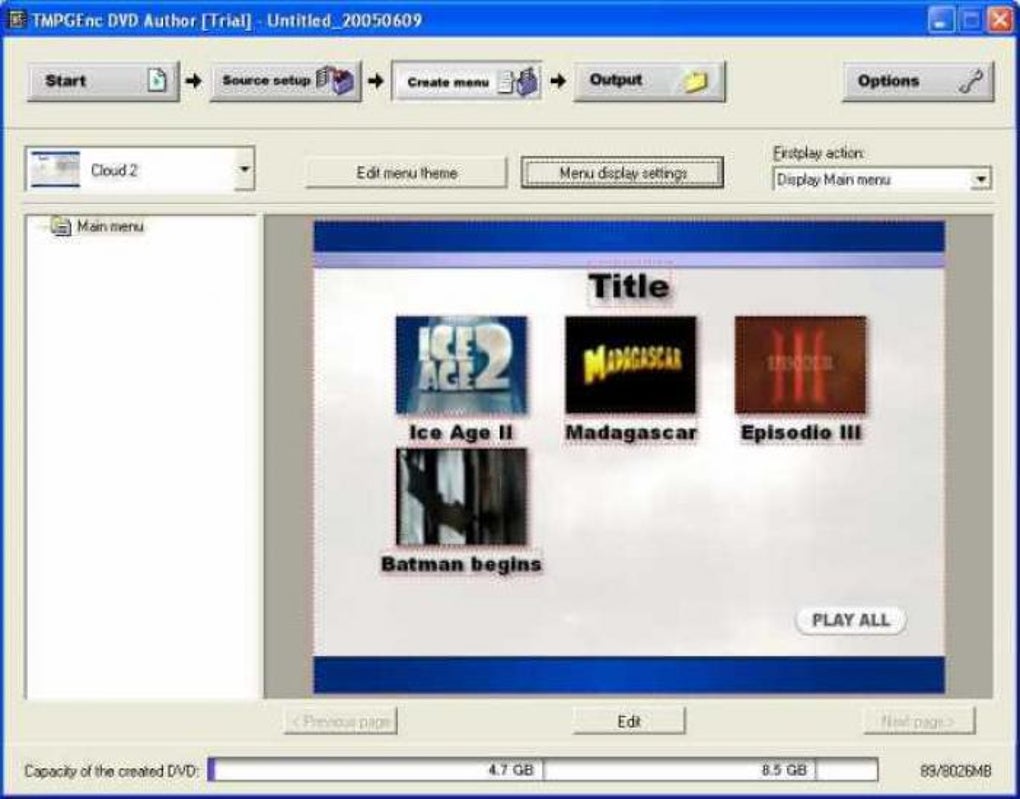Click the Edit button below preview
1020x799 pixels.
pos(629,721)
